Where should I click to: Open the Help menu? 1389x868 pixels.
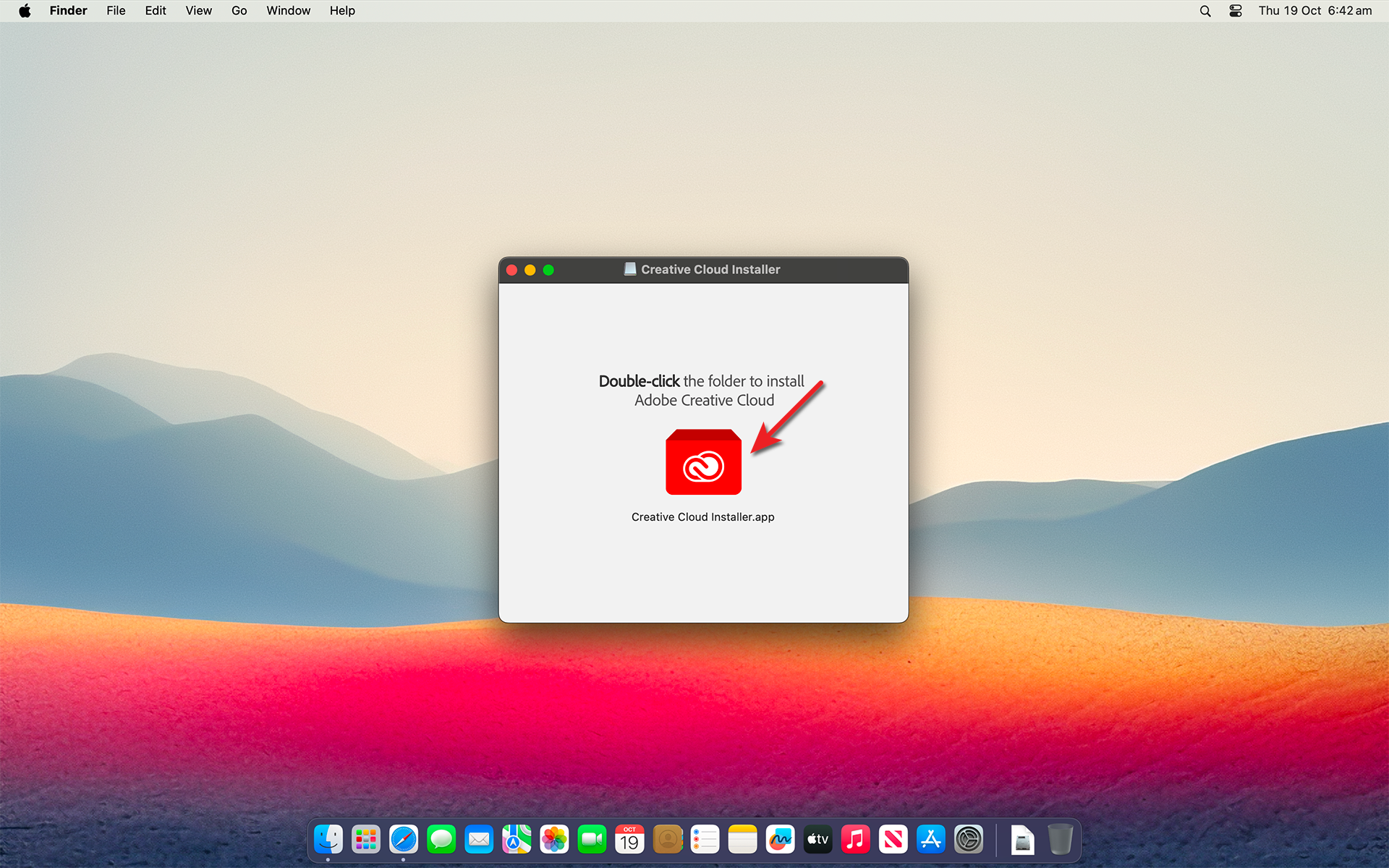pyautogui.click(x=342, y=11)
